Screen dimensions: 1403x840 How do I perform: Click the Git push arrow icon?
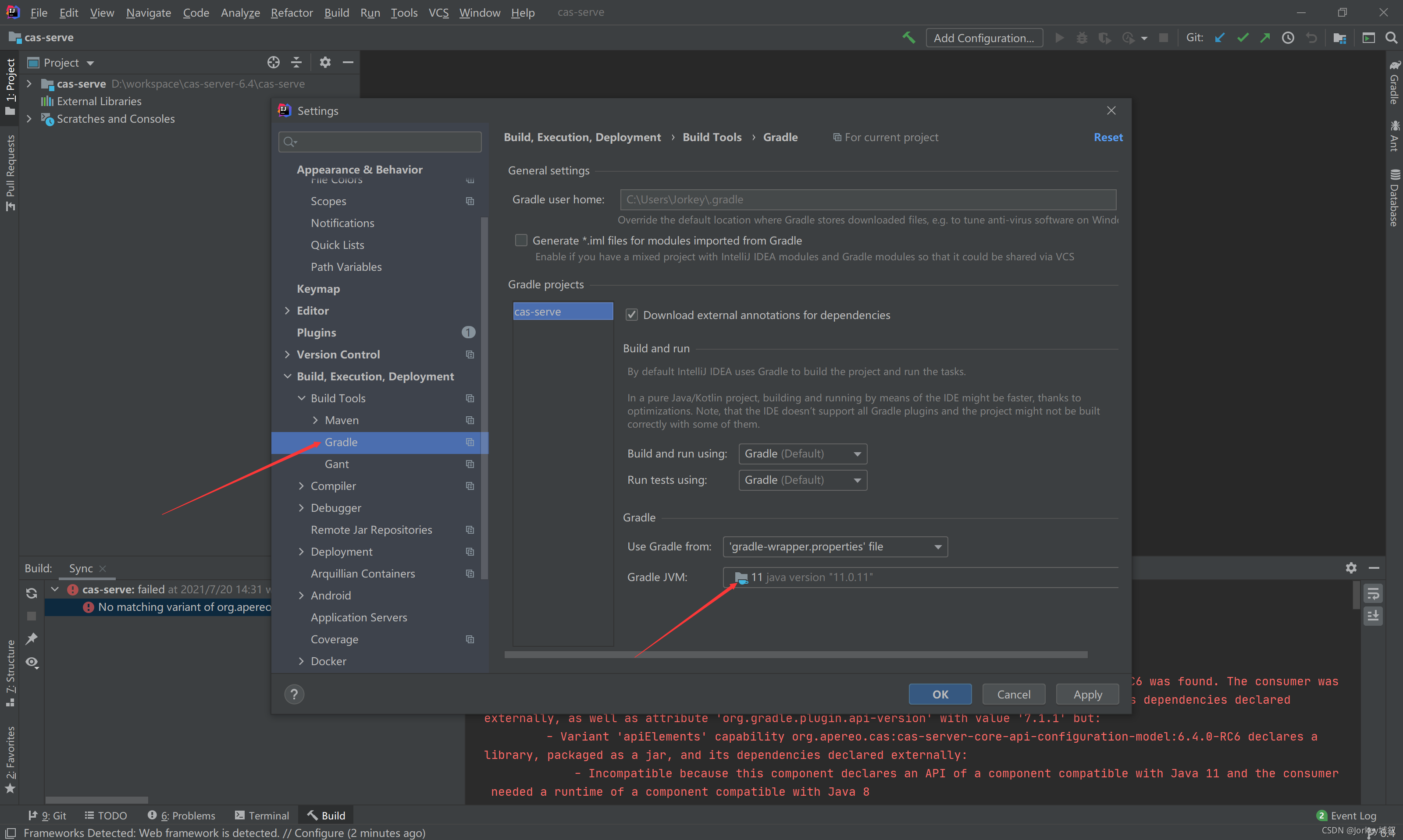point(1265,37)
